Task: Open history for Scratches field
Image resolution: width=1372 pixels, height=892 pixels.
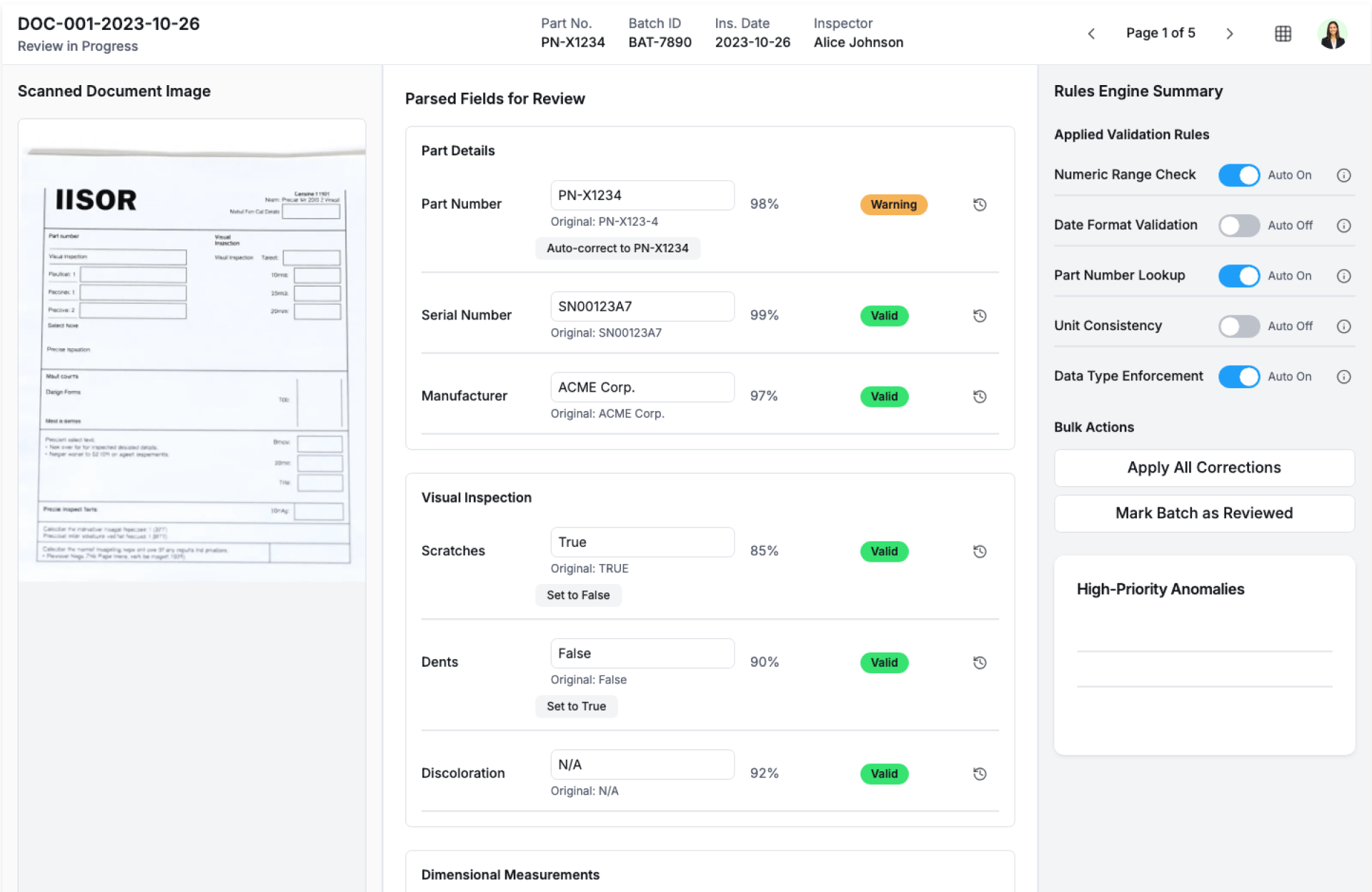Action: coord(980,551)
